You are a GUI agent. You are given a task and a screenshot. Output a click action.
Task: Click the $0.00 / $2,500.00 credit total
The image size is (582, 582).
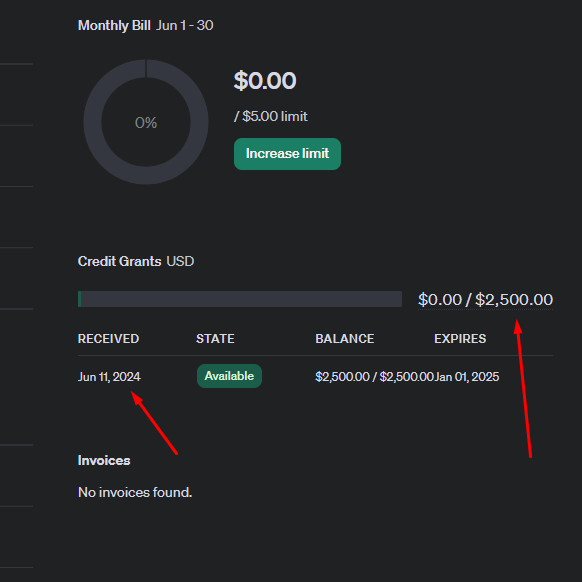(485, 300)
